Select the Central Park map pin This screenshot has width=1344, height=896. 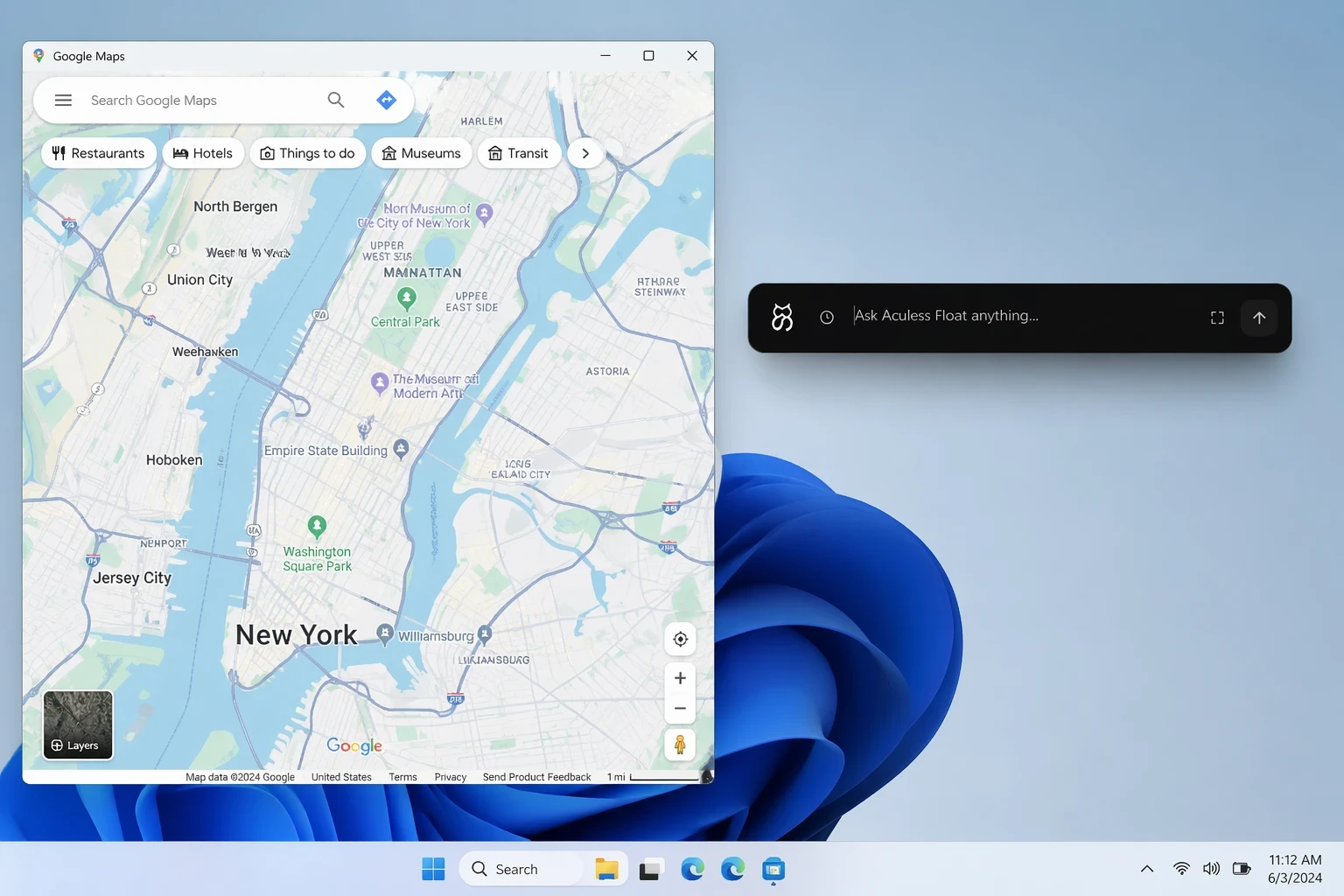(x=407, y=299)
